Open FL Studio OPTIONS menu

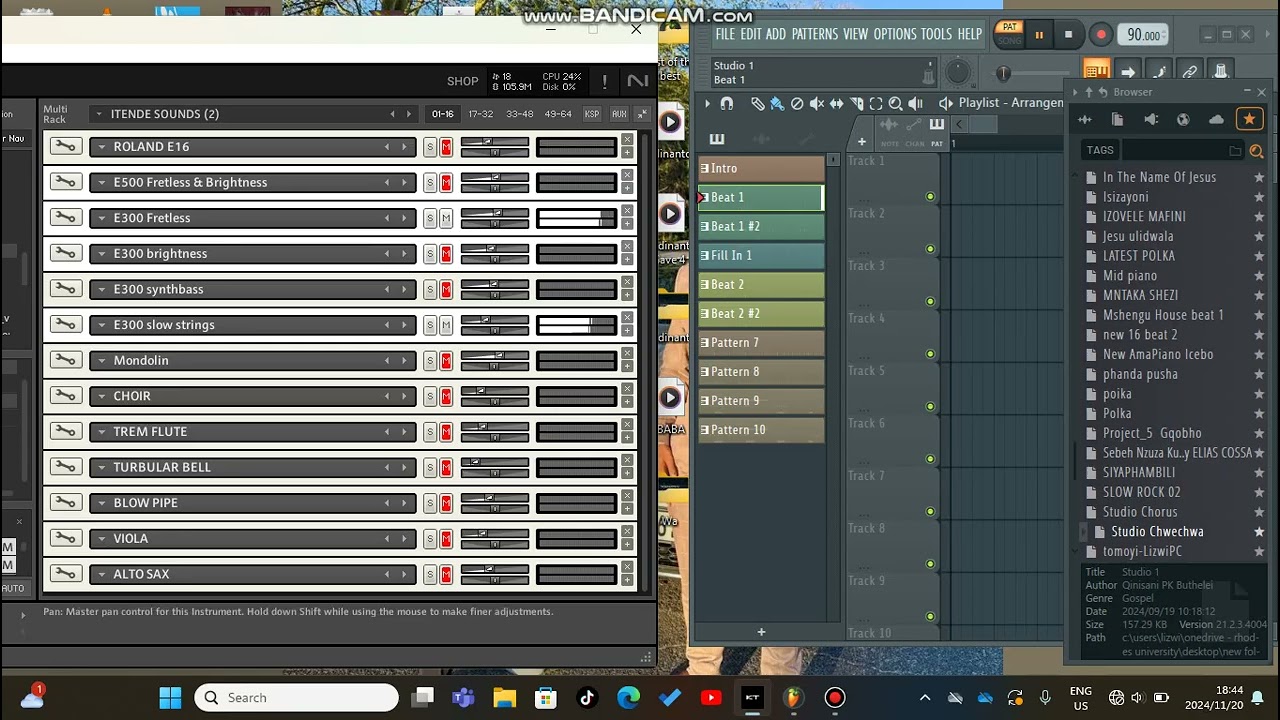pos(895,34)
